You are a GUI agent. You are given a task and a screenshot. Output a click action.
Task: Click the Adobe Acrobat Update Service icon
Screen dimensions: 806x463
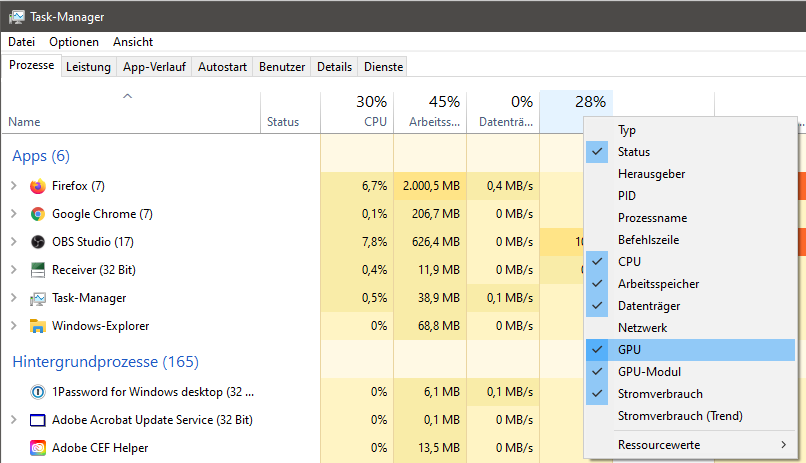[x=38, y=420]
